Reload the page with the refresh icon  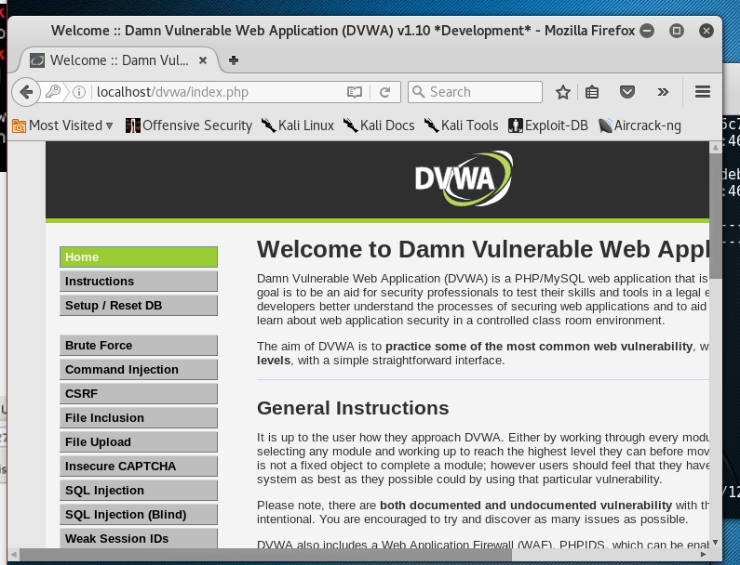tap(385, 92)
